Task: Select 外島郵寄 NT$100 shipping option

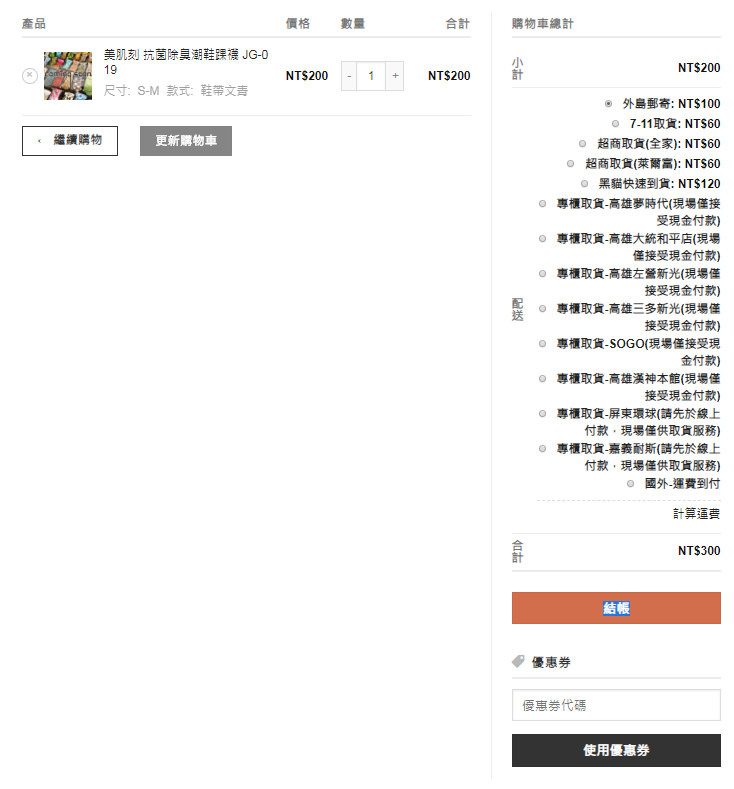Action: click(609, 104)
